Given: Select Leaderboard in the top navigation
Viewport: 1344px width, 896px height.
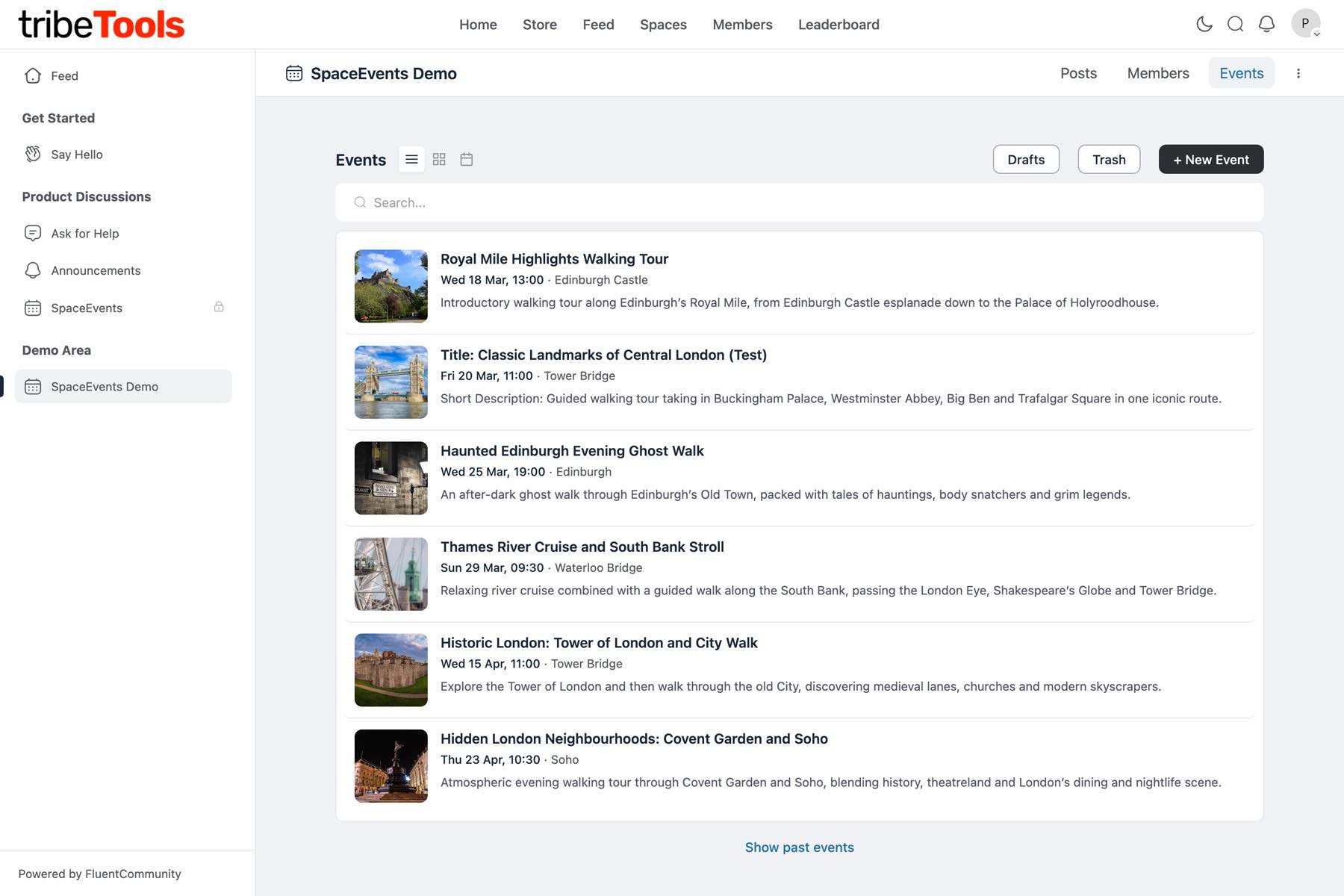Looking at the screenshot, I should click(839, 25).
